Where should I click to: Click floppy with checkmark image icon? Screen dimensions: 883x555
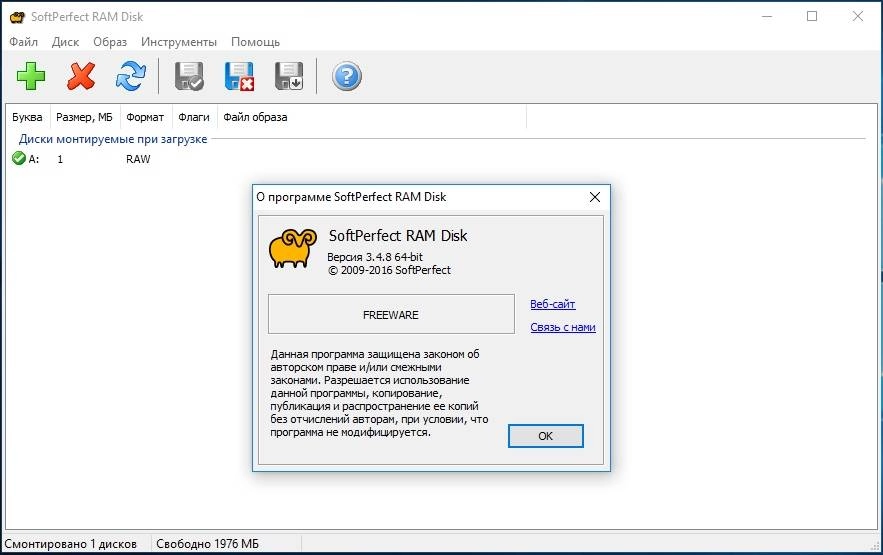coord(189,76)
